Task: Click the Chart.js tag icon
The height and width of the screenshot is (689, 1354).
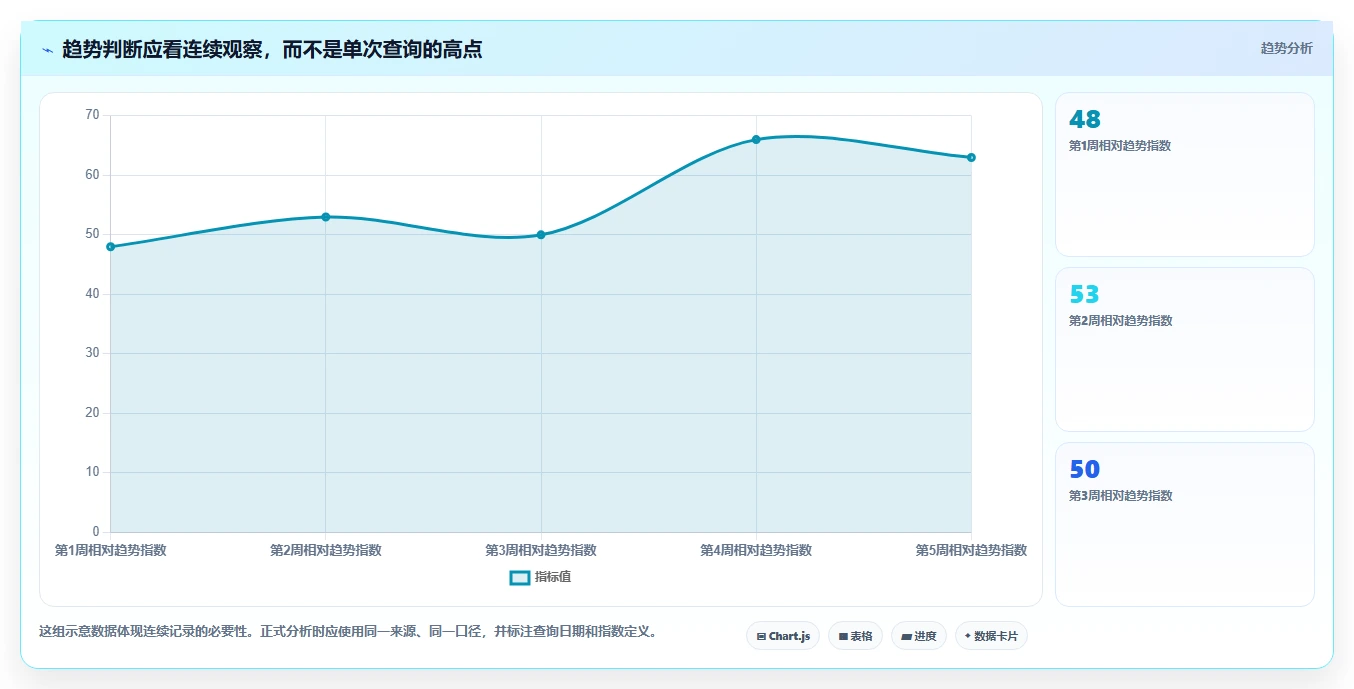Action: click(x=761, y=636)
